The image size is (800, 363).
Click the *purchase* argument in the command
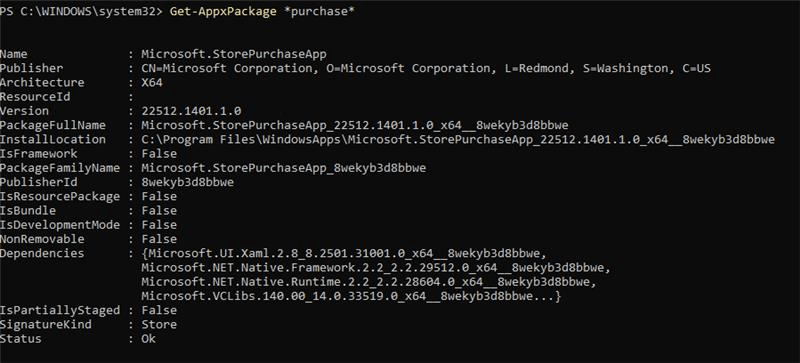pos(319,12)
